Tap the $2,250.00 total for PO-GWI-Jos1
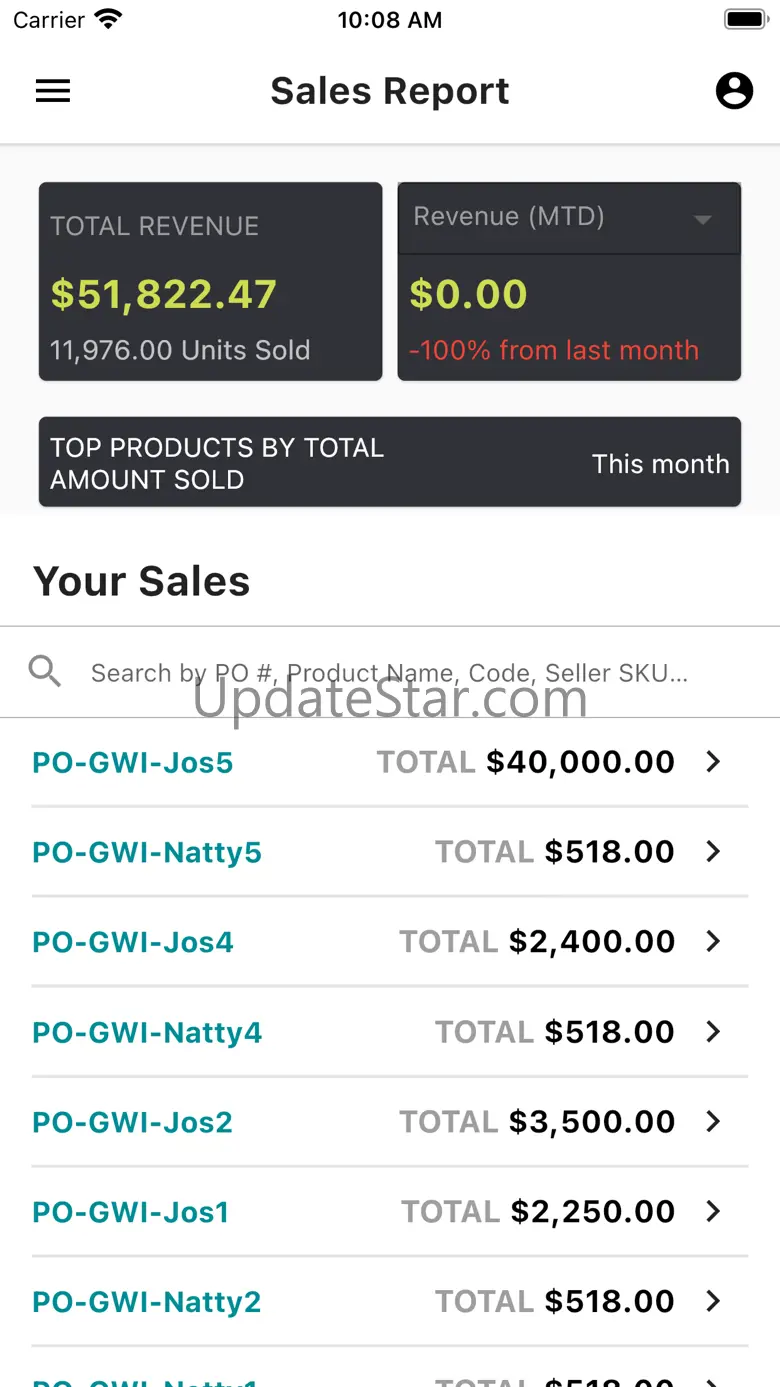The image size is (780, 1387). (x=592, y=1212)
